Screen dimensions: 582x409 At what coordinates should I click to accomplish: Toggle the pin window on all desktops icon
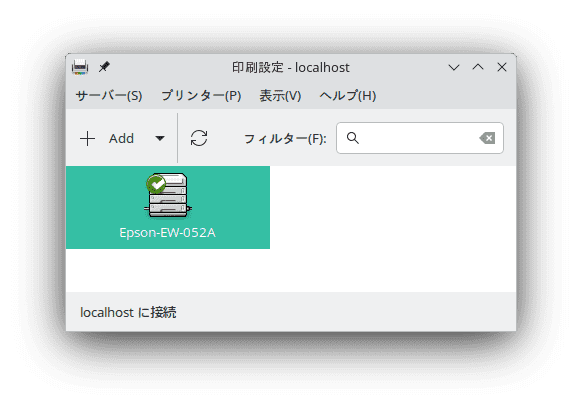pos(104,67)
